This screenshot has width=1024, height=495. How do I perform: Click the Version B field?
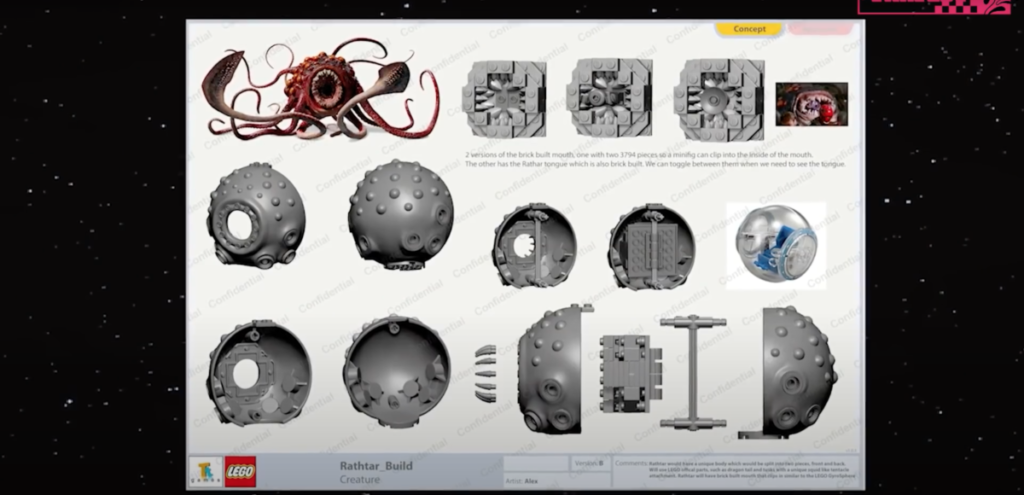(x=590, y=463)
